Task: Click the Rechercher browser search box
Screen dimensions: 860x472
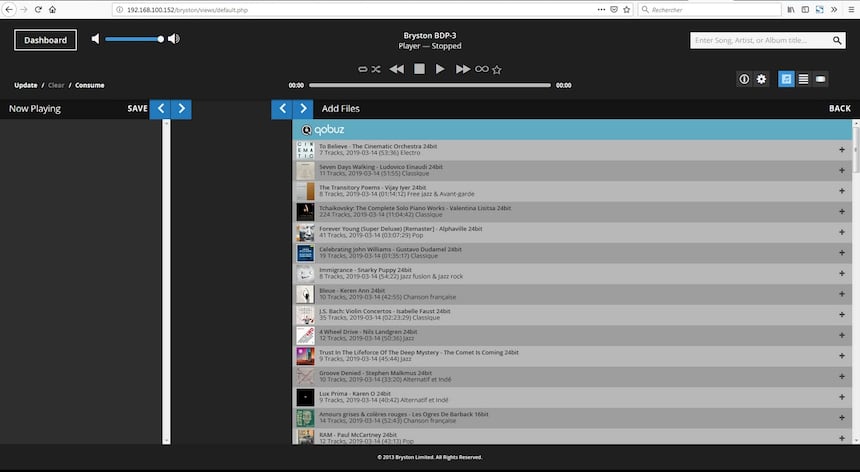Action: (709, 9)
